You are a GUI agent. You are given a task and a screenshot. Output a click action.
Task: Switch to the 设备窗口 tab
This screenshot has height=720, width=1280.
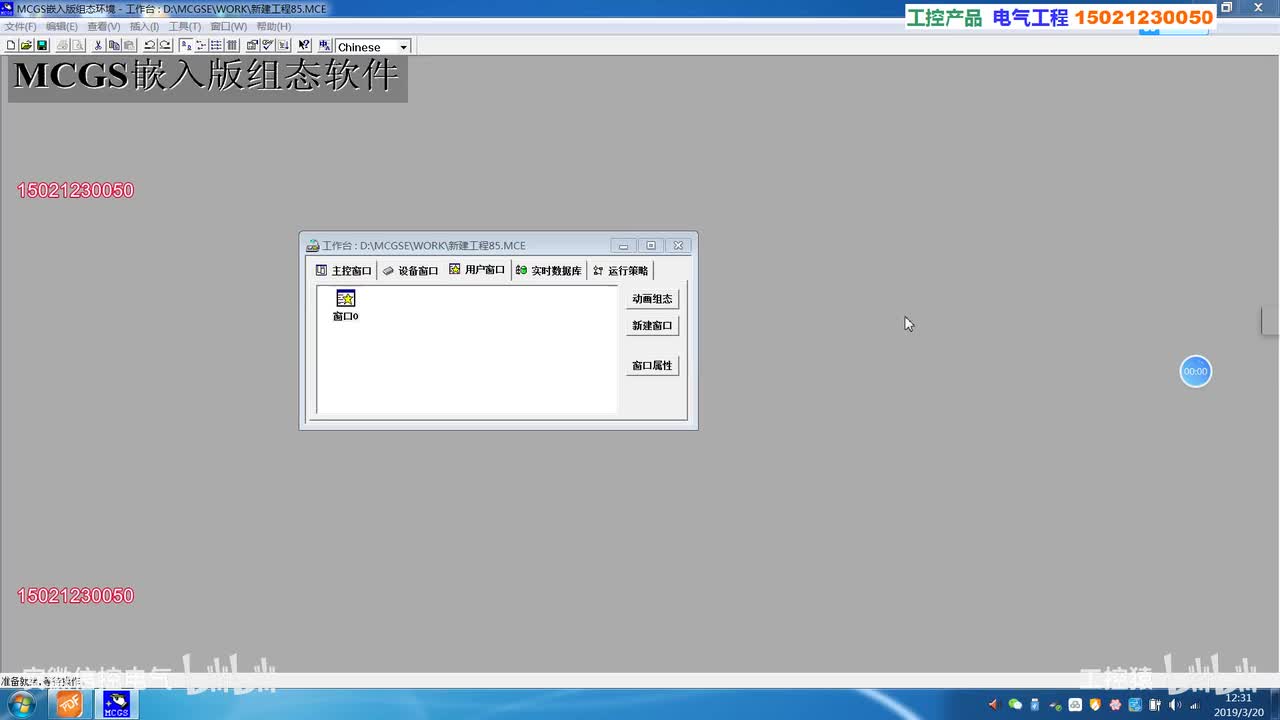(x=410, y=271)
